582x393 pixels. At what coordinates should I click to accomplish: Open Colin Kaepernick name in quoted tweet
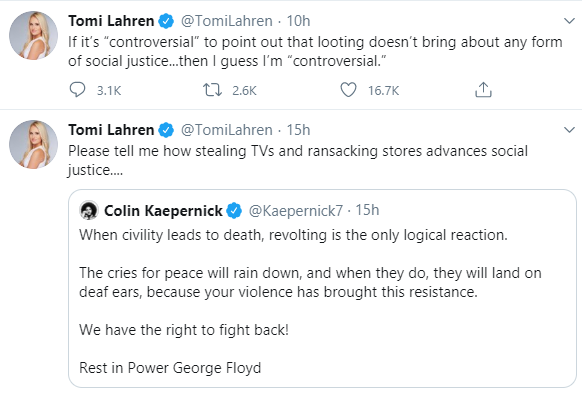[x=163, y=211]
